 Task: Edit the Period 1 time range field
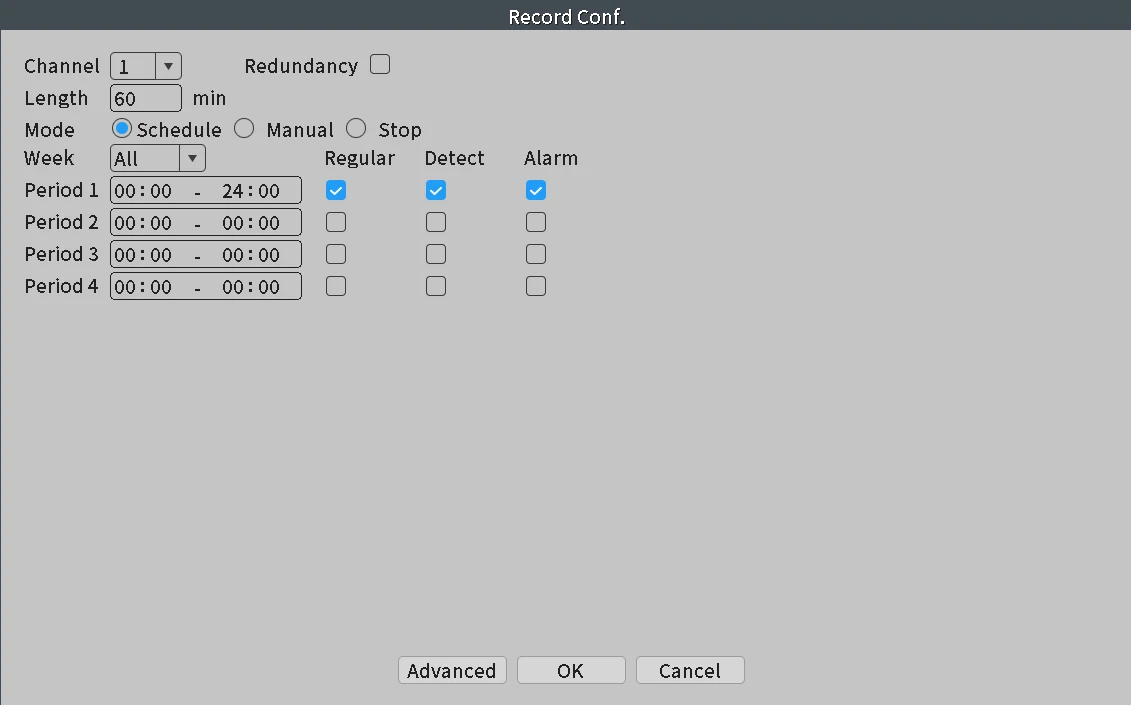206,191
